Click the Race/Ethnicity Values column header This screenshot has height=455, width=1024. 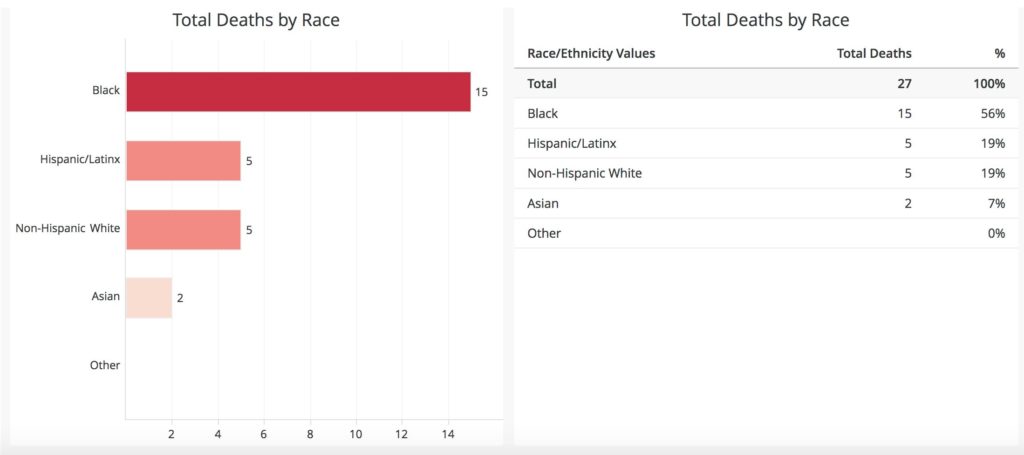pos(591,53)
